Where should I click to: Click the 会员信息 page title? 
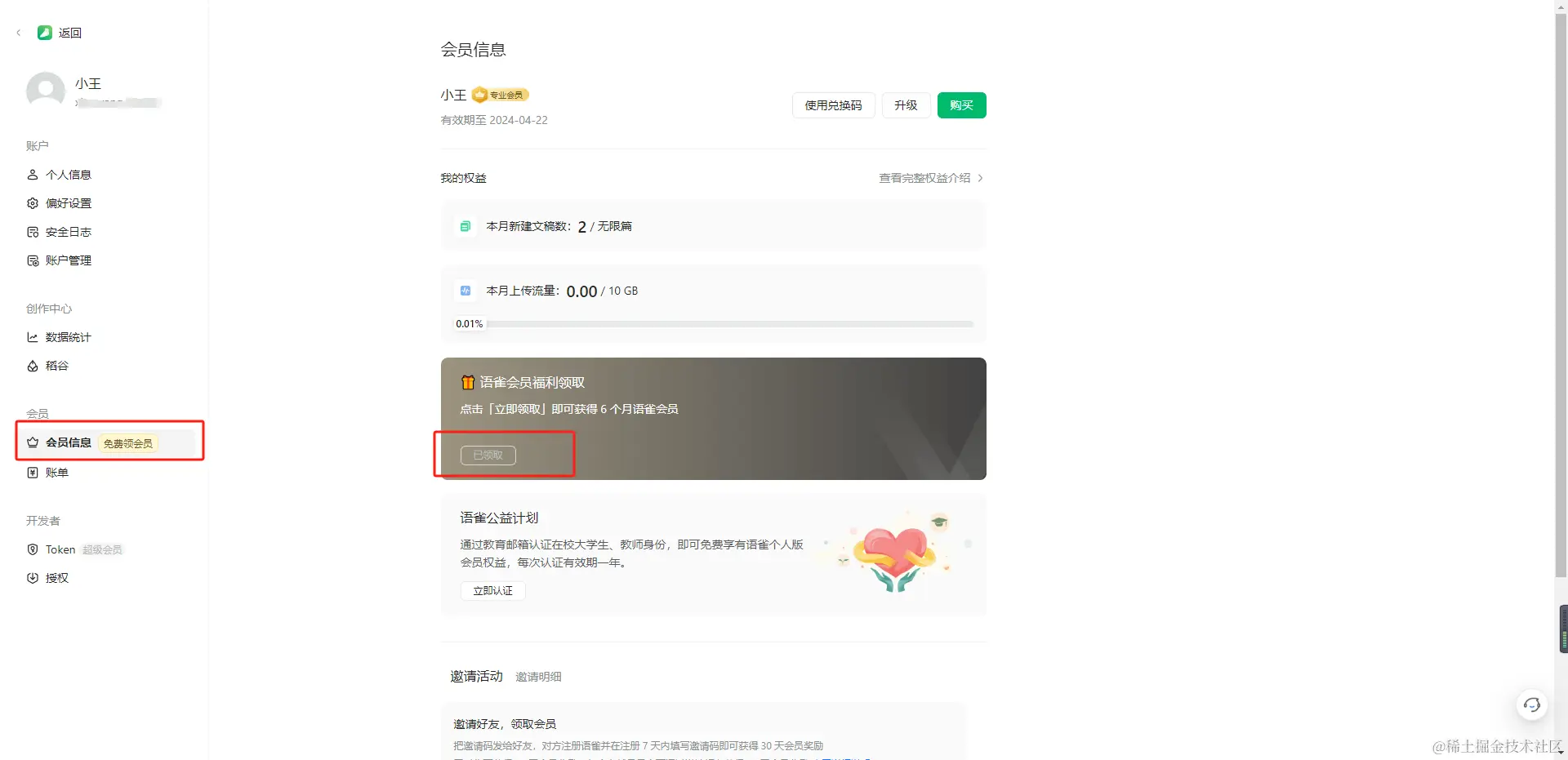(x=473, y=50)
